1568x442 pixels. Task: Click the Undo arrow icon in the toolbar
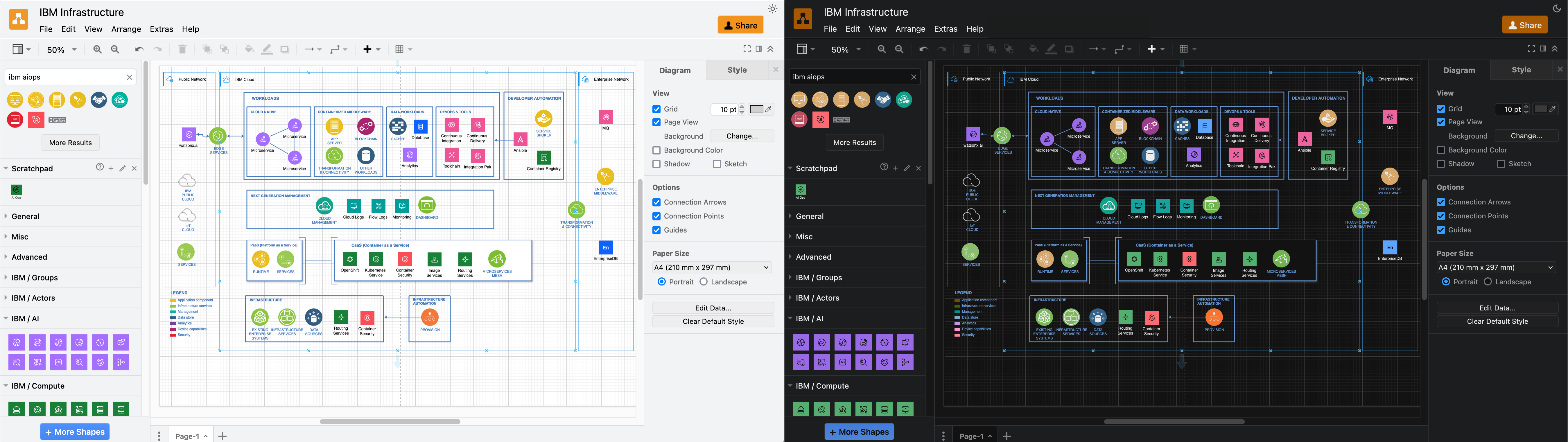click(139, 49)
